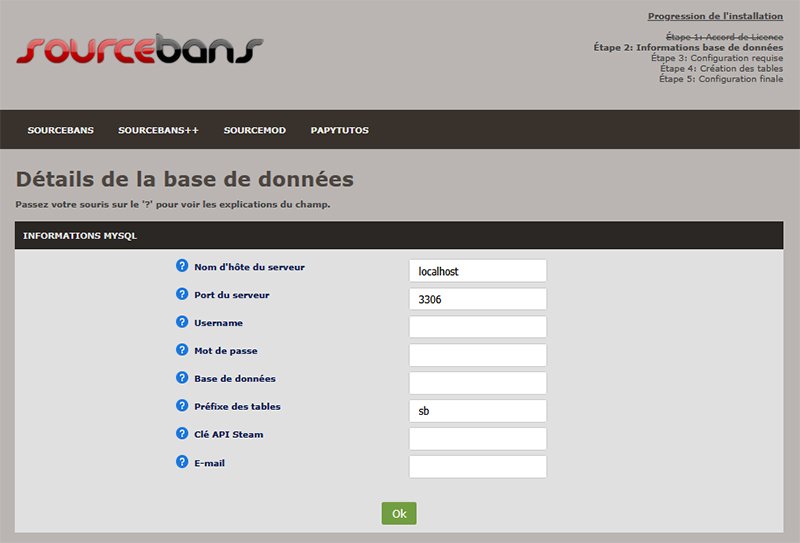Click the help icon beside Port du serveur
800x543 pixels.
click(182, 294)
